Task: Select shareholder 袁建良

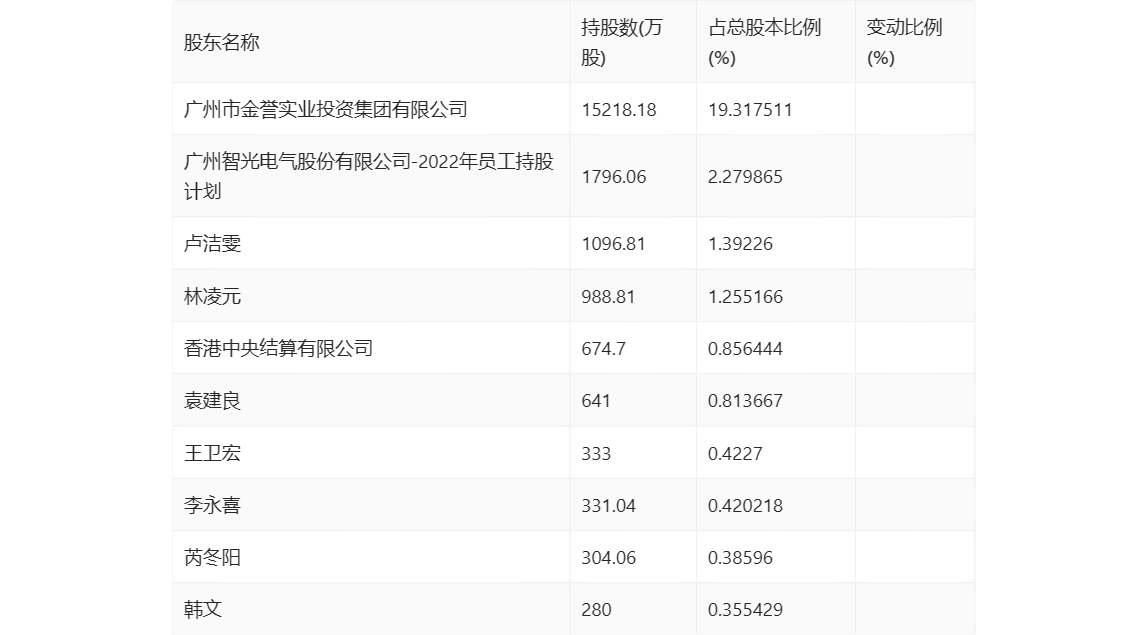Action: click(x=212, y=401)
